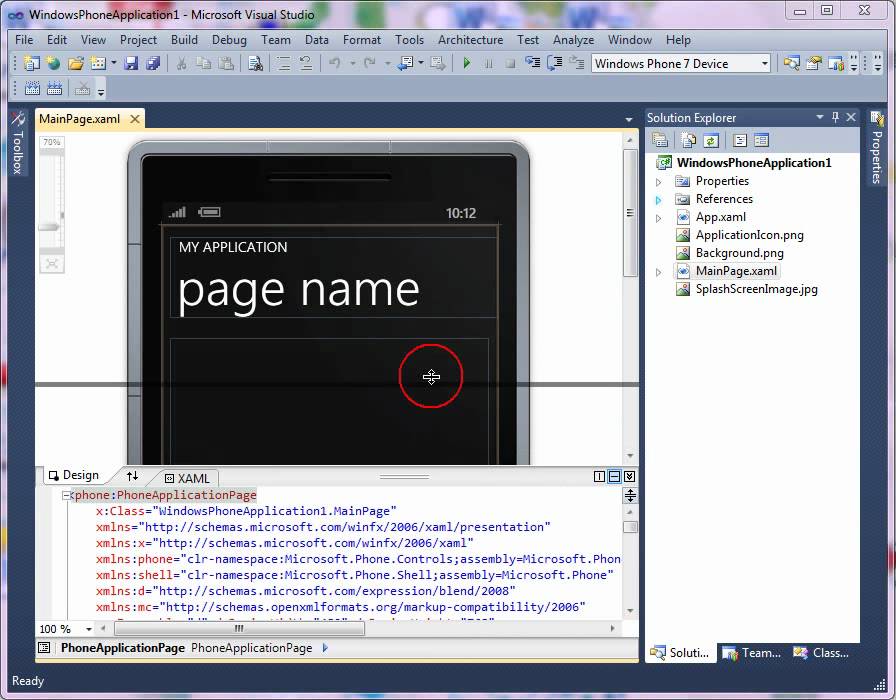This screenshot has width=896, height=700.
Task: Open the Architecture menu
Action: tap(470, 40)
